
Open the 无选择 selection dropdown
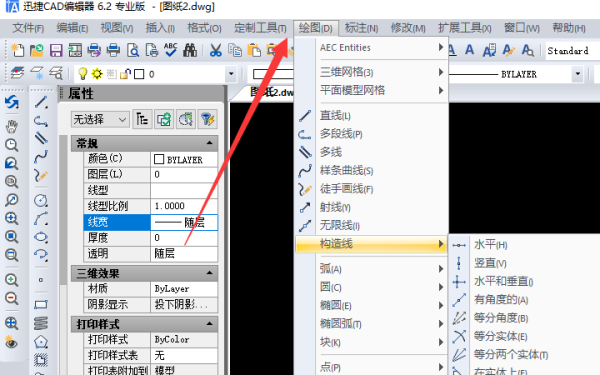[x=100, y=119]
